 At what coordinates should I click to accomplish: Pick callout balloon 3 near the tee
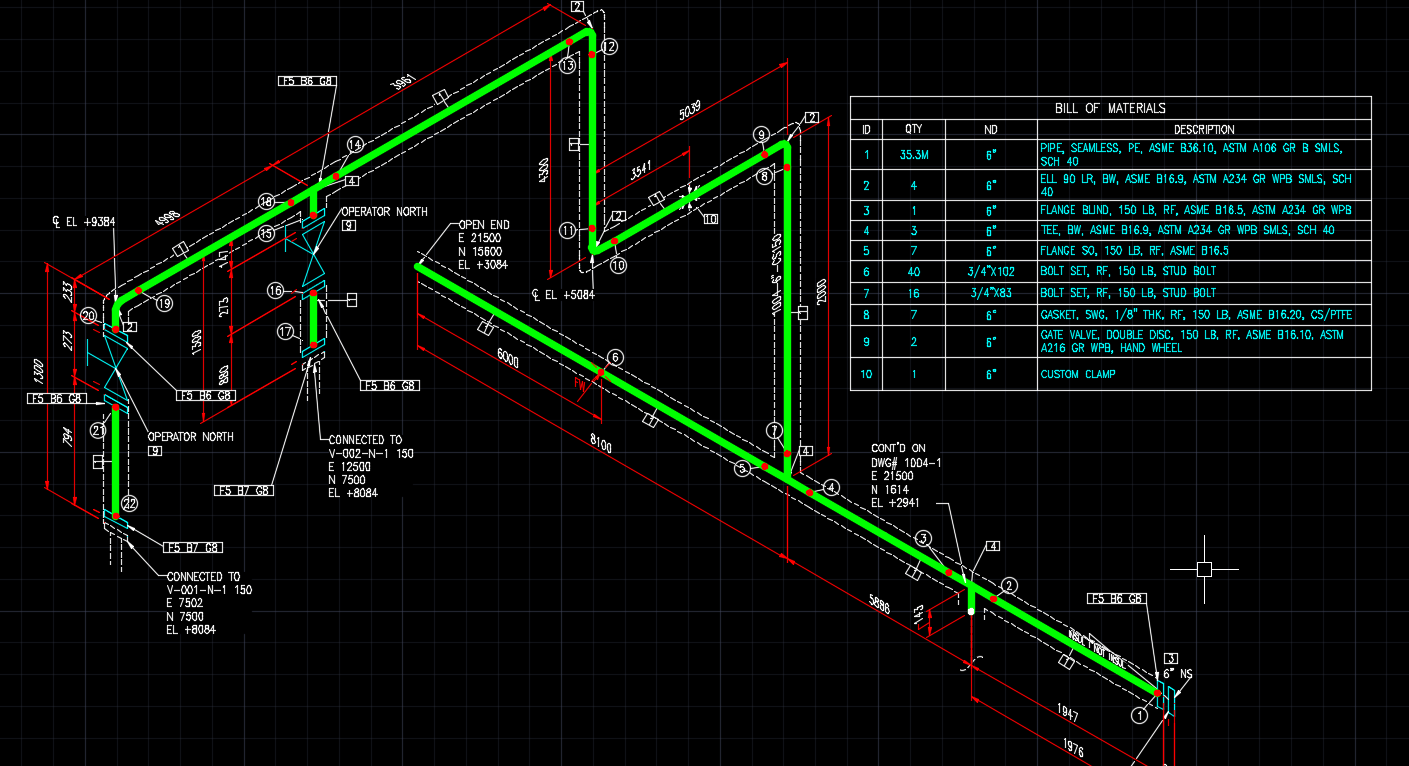[924, 538]
